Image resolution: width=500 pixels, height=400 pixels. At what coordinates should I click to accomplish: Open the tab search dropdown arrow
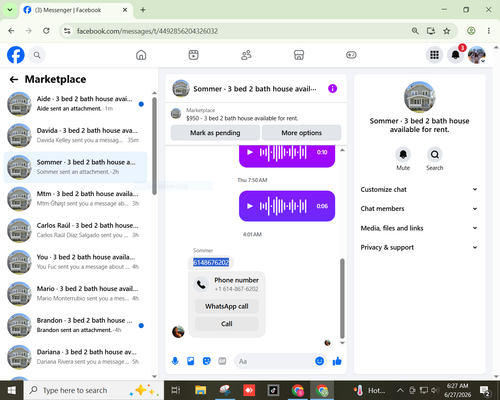10,10
